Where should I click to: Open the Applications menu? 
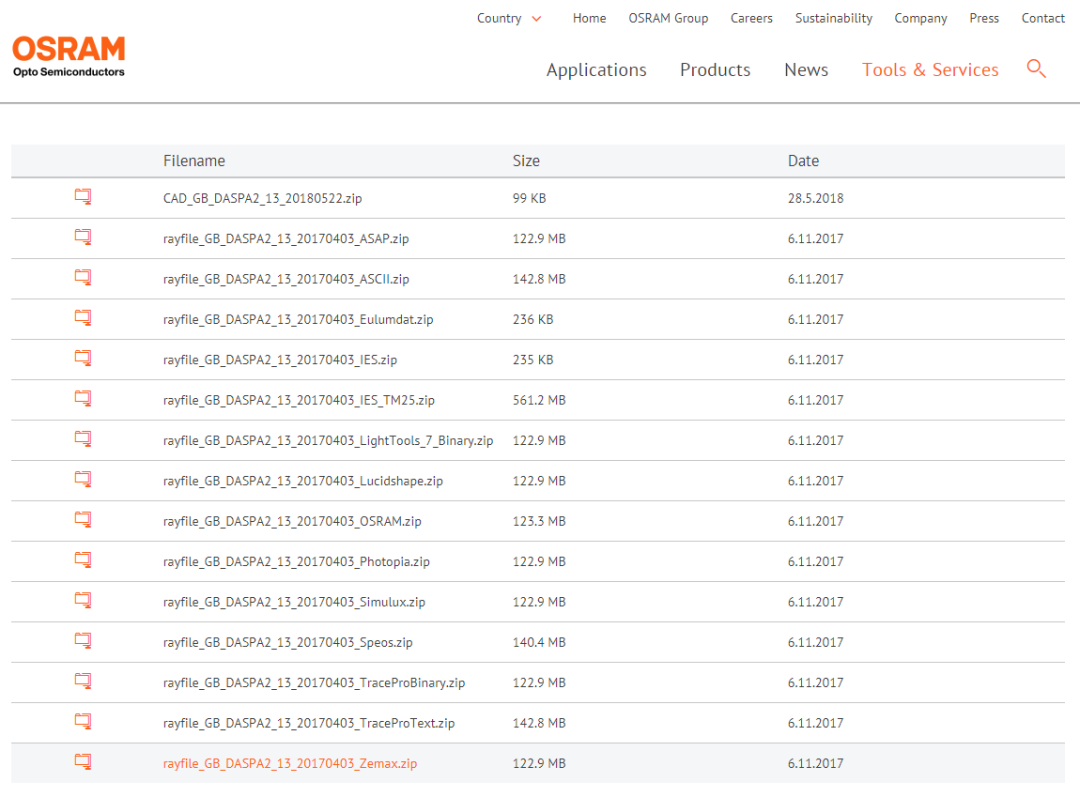coord(596,70)
